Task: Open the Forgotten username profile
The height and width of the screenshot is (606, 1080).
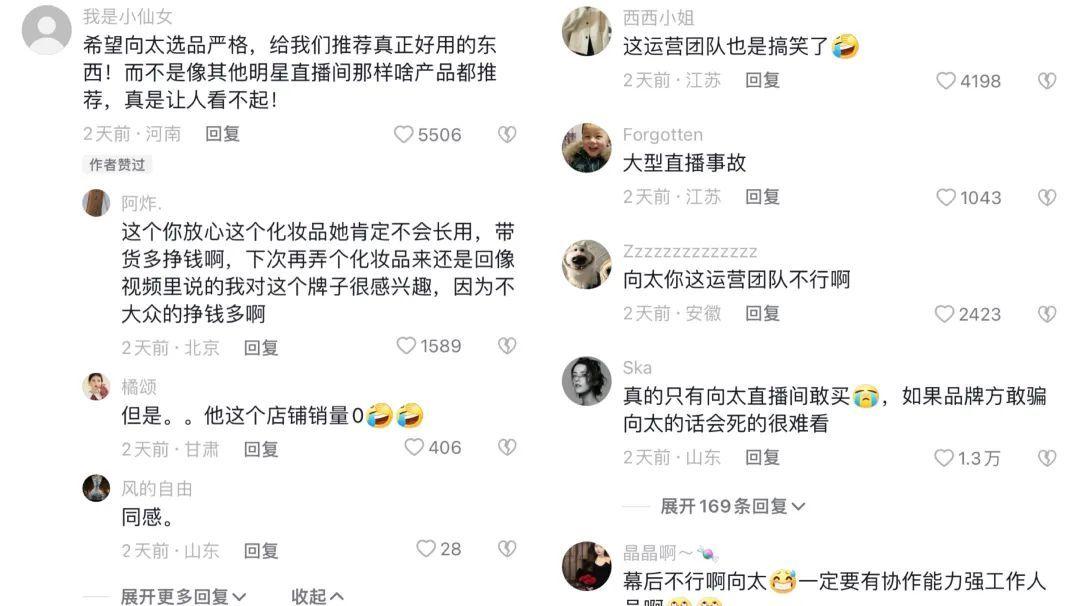Action: pos(663,134)
